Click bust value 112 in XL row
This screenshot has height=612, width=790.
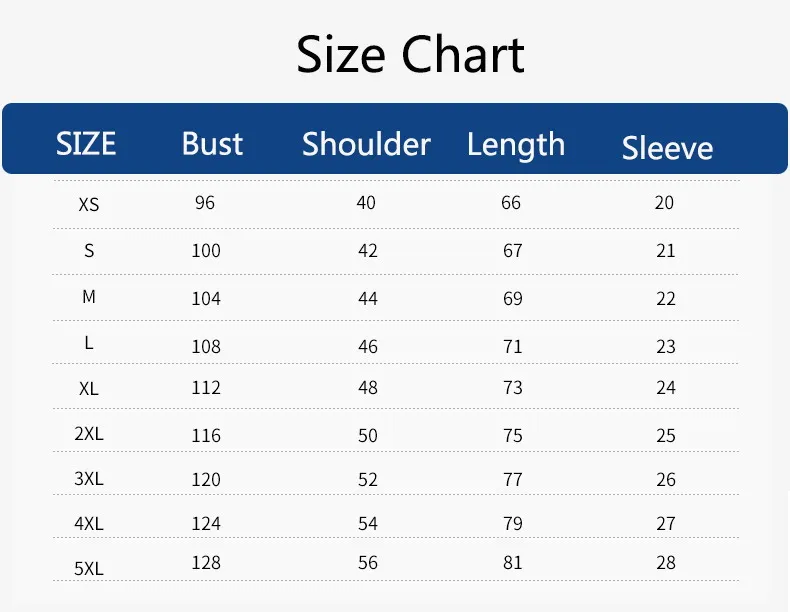pyautogui.click(x=206, y=387)
